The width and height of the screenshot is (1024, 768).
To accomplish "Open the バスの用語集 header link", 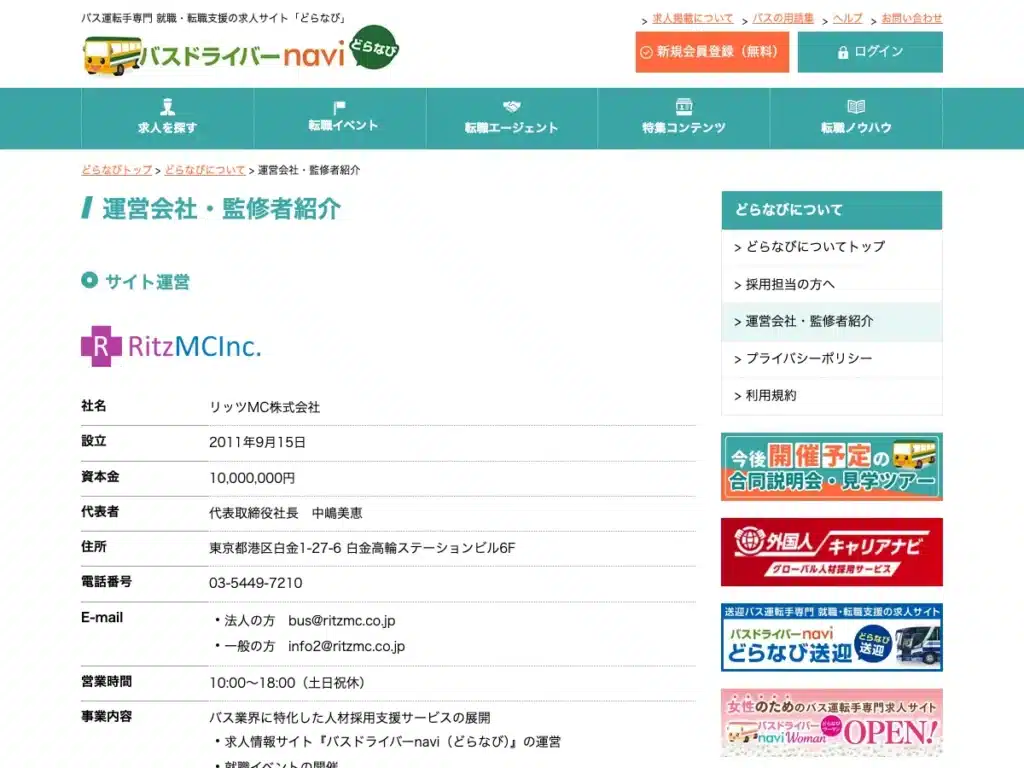I will (783, 19).
